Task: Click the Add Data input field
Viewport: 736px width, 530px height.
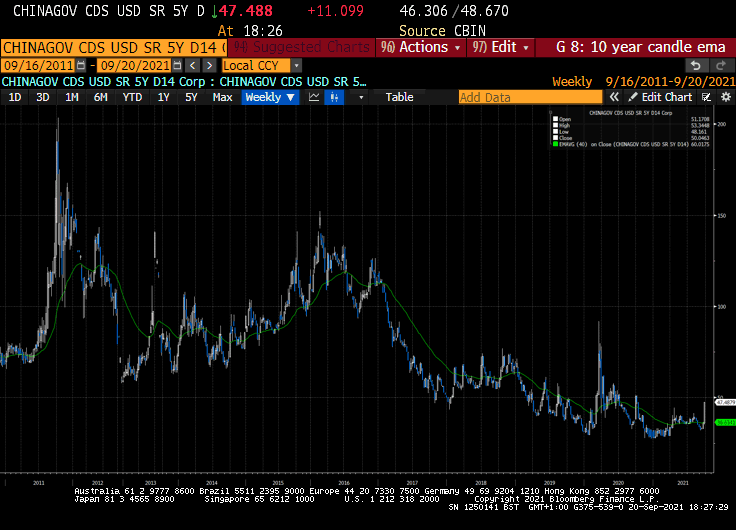Action: point(530,97)
